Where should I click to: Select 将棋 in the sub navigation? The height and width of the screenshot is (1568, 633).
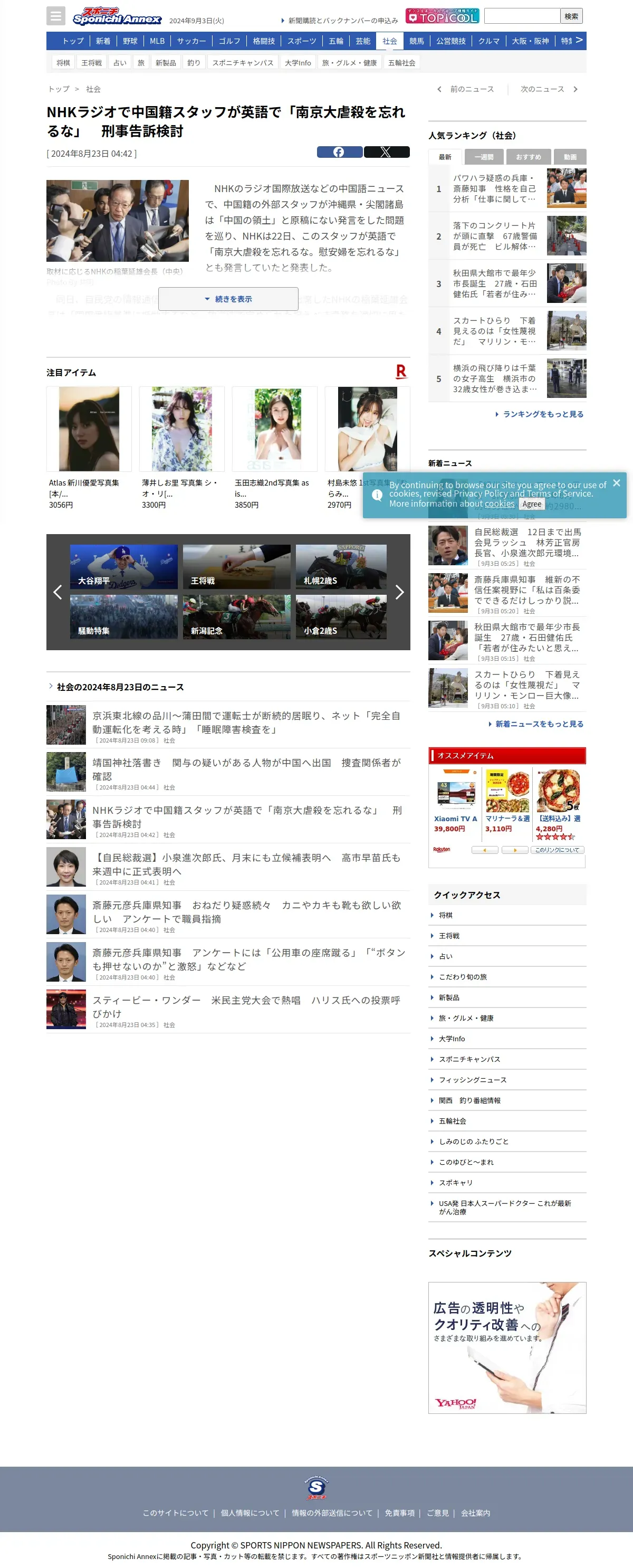point(63,63)
